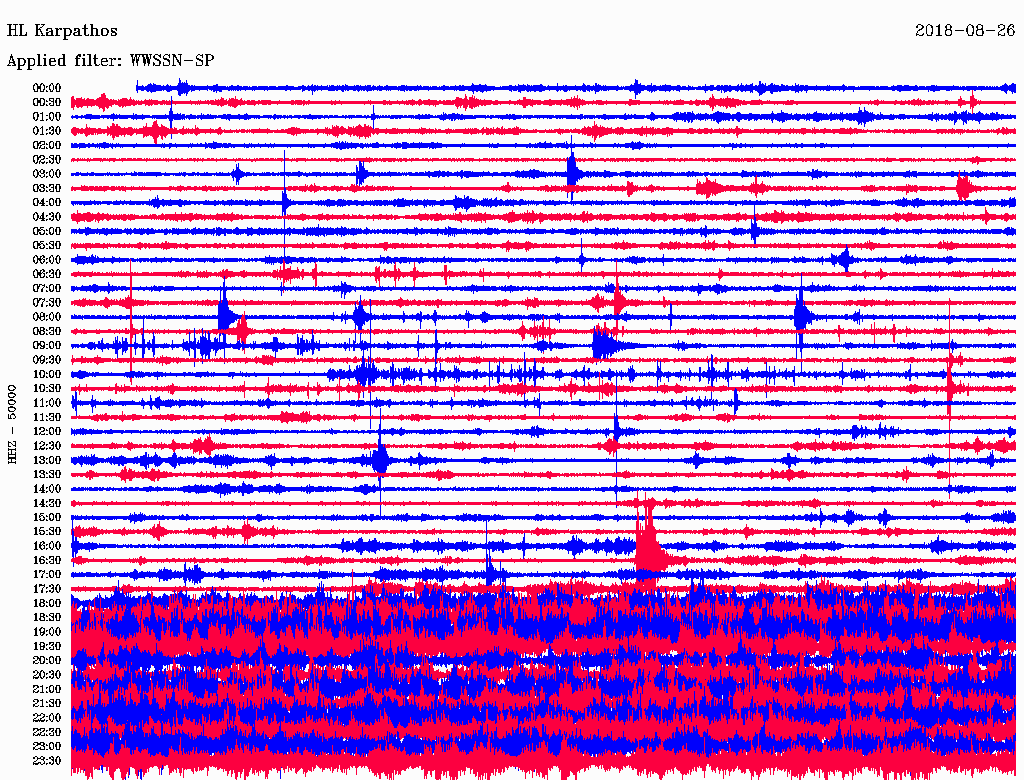Select the 11:00 time row label
This screenshot has height=780, width=1024.
click(x=47, y=403)
